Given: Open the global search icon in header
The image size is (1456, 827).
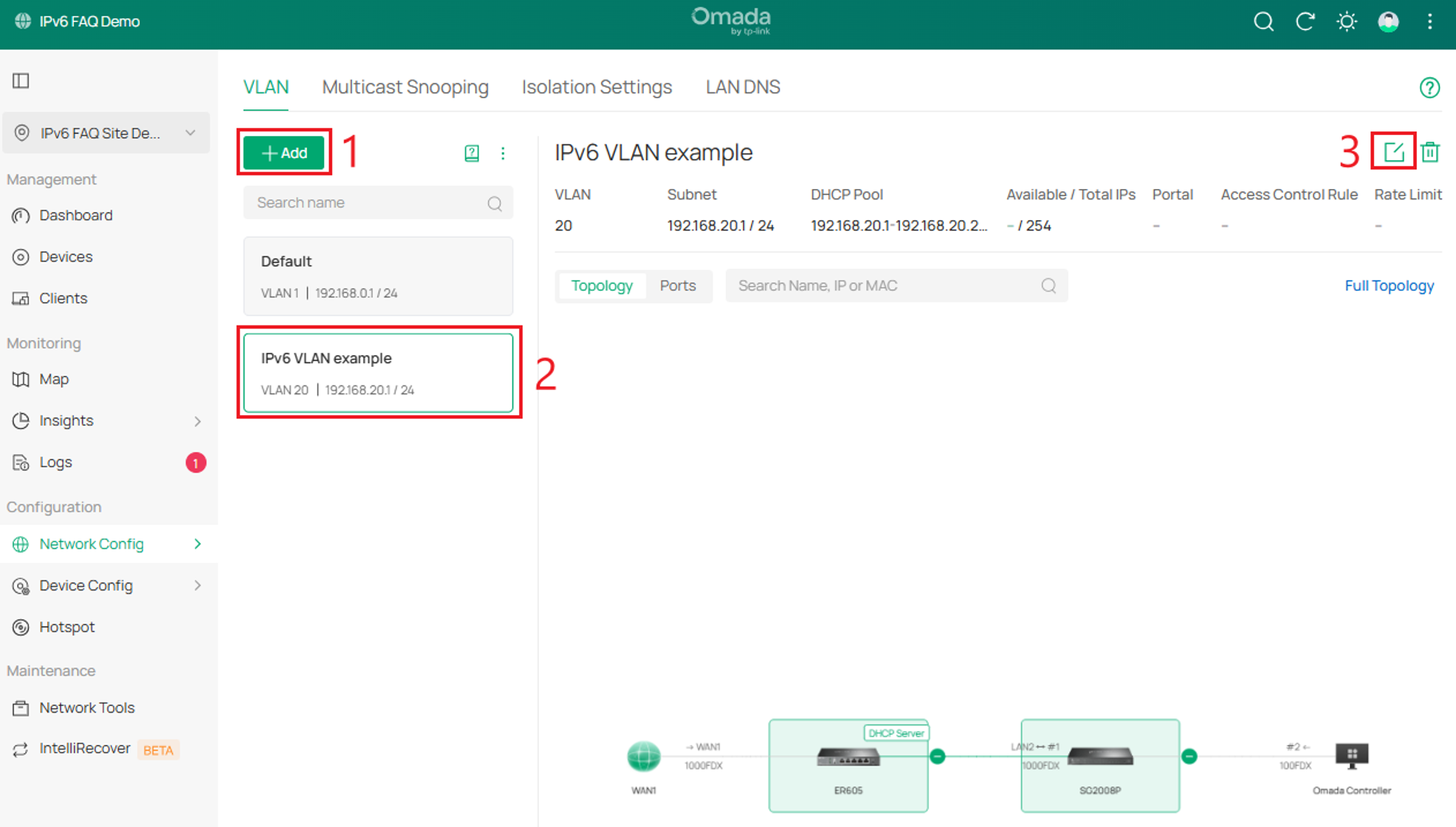Looking at the screenshot, I should point(1263,21).
